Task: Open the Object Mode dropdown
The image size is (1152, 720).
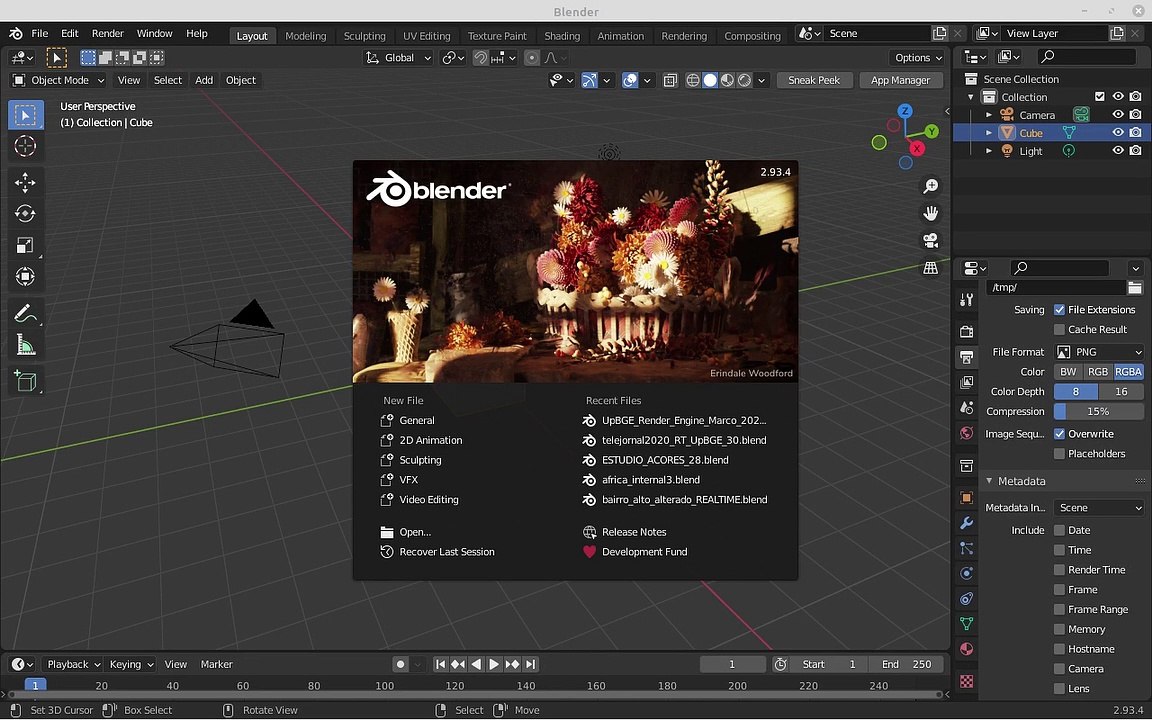Action: pos(59,80)
